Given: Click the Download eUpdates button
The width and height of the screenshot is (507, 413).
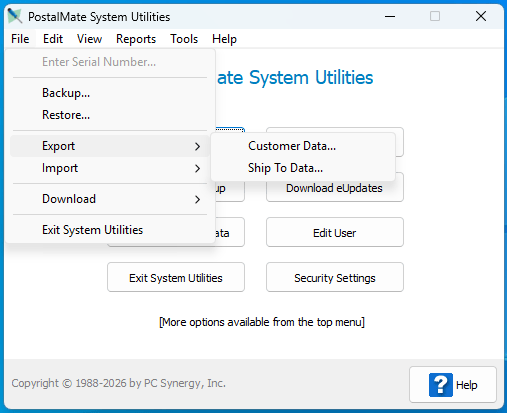Looking at the screenshot, I should point(335,188).
